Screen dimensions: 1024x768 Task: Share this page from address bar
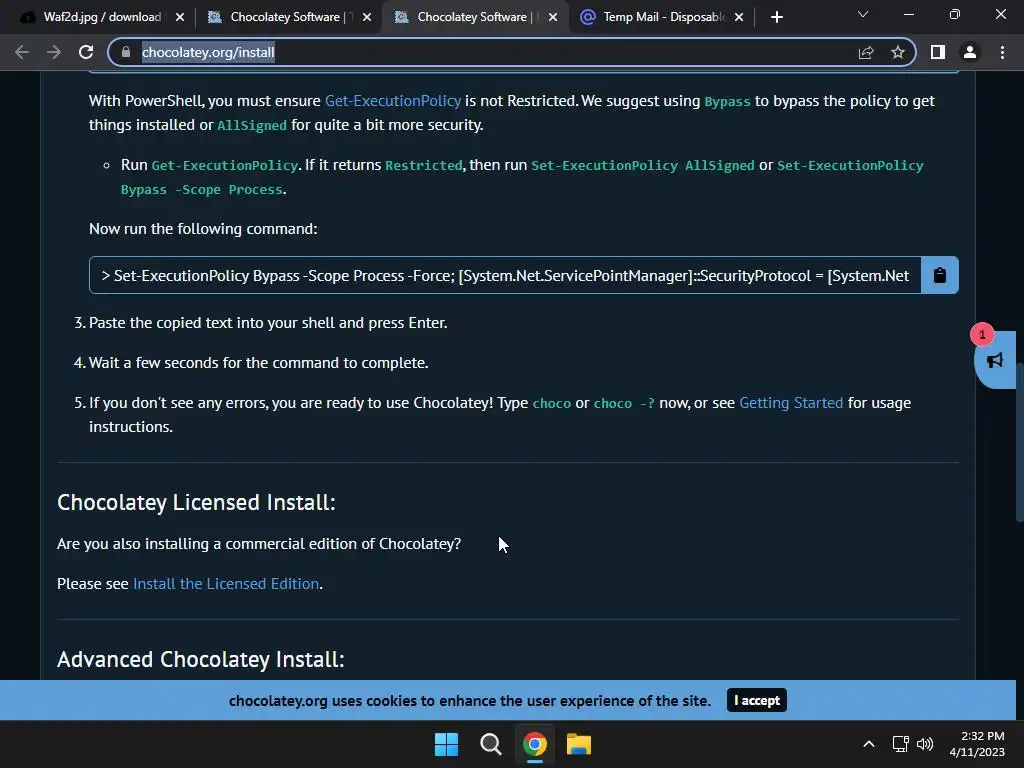coord(866,52)
